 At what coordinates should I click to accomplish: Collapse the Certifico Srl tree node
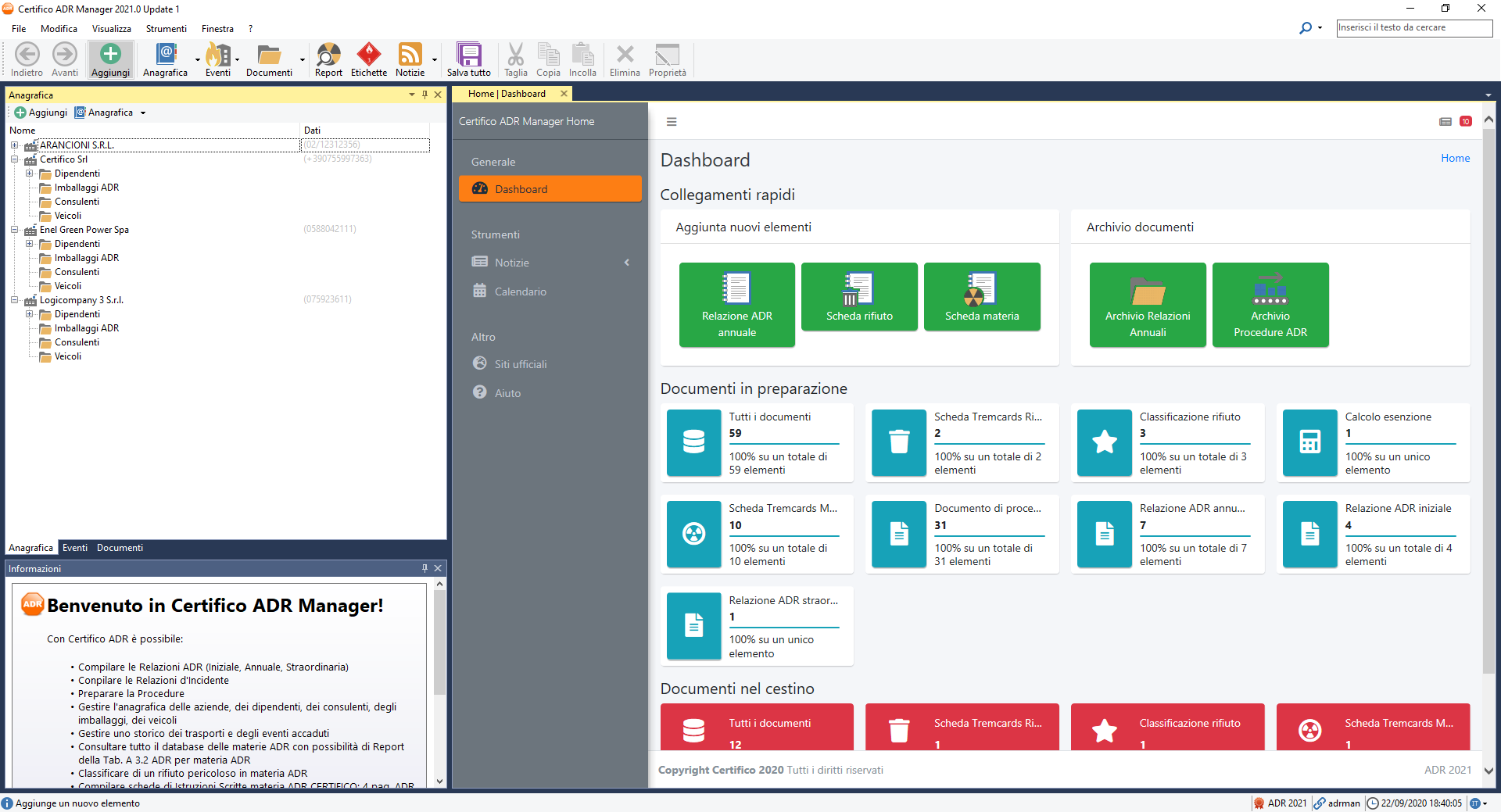coord(14,159)
